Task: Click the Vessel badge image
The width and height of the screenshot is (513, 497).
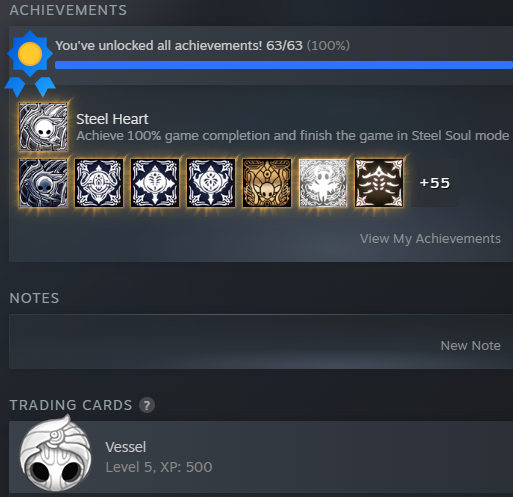Action: [x=55, y=454]
